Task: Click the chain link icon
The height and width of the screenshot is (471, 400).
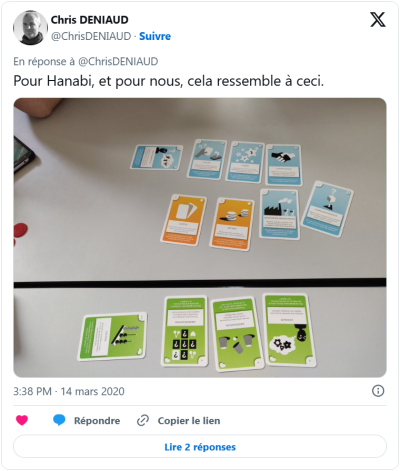Action: coord(143,420)
